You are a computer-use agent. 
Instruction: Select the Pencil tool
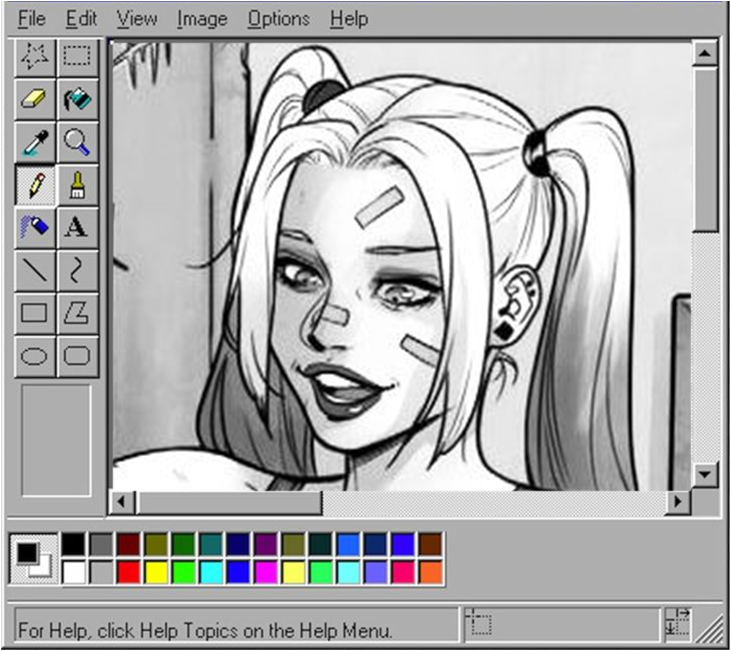click(35, 185)
